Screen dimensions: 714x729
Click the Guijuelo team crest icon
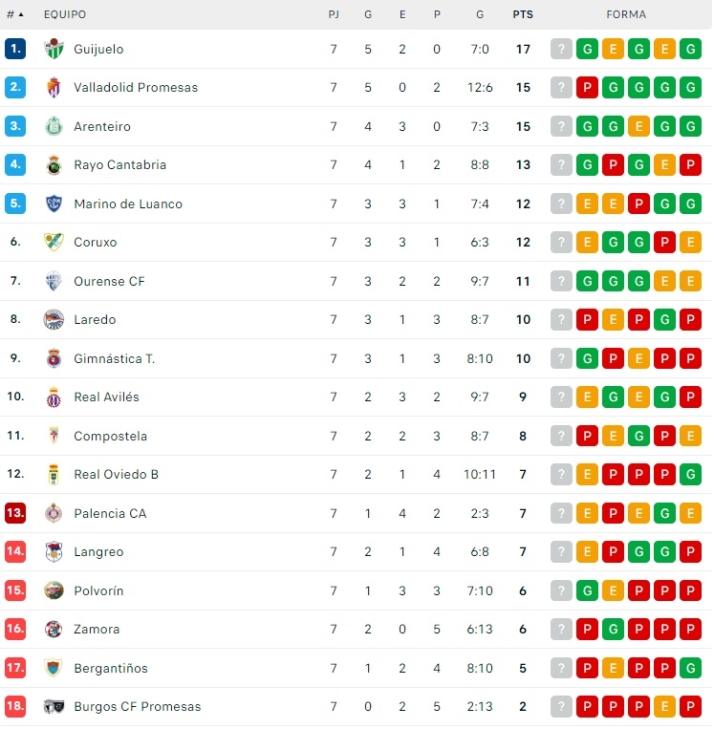(54, 49)
